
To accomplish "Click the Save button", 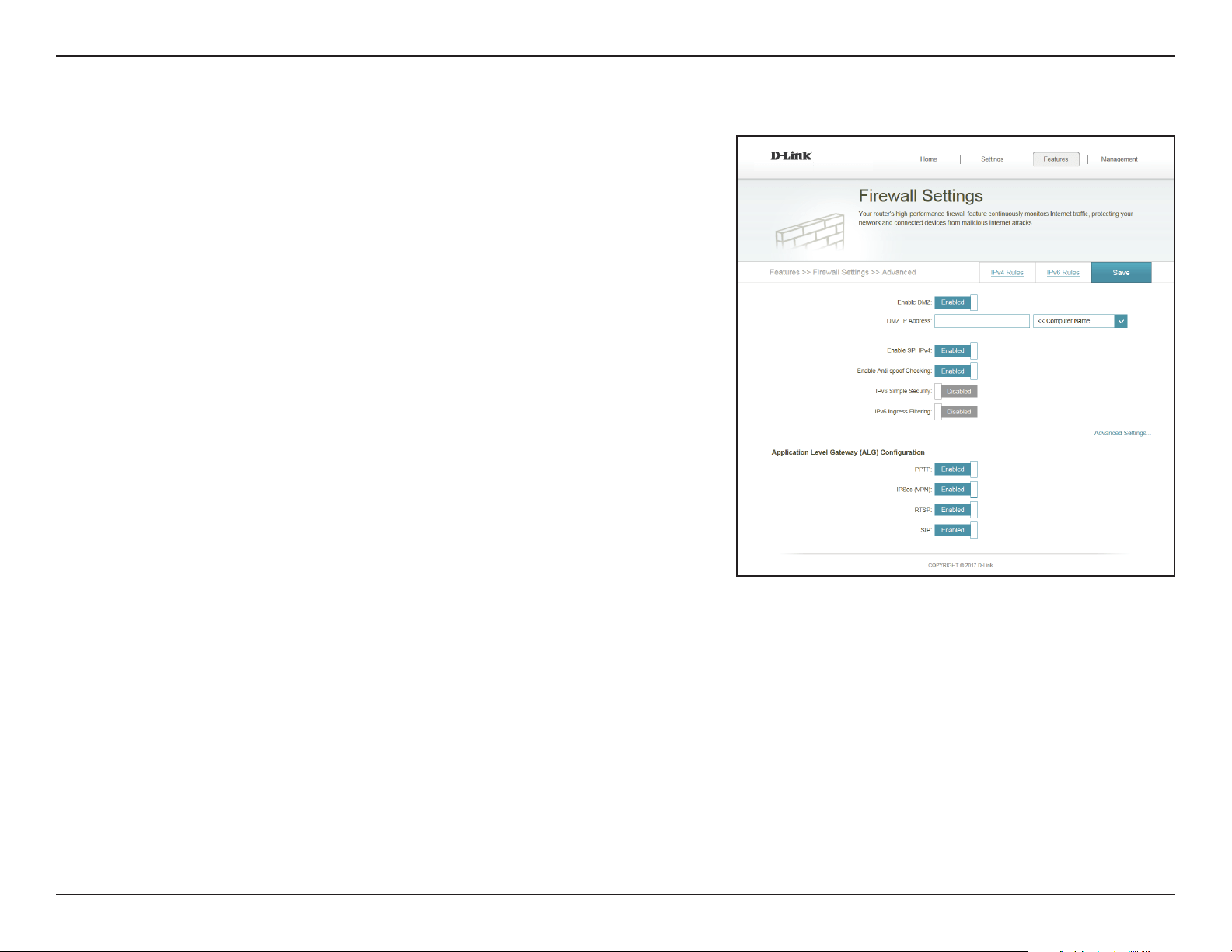I will (x=1121, y=272).
